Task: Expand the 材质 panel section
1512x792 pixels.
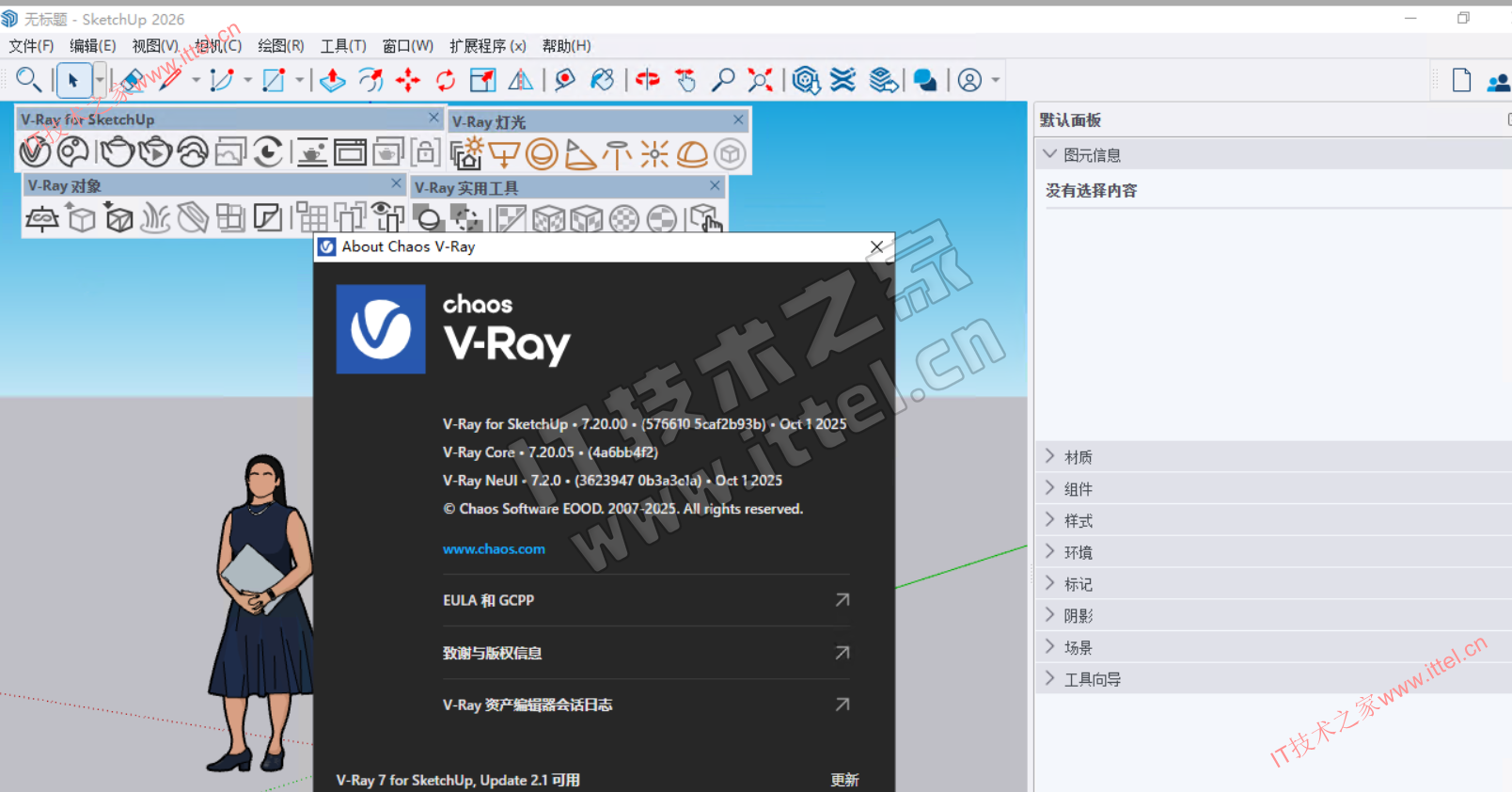Action: (1078, 457)
